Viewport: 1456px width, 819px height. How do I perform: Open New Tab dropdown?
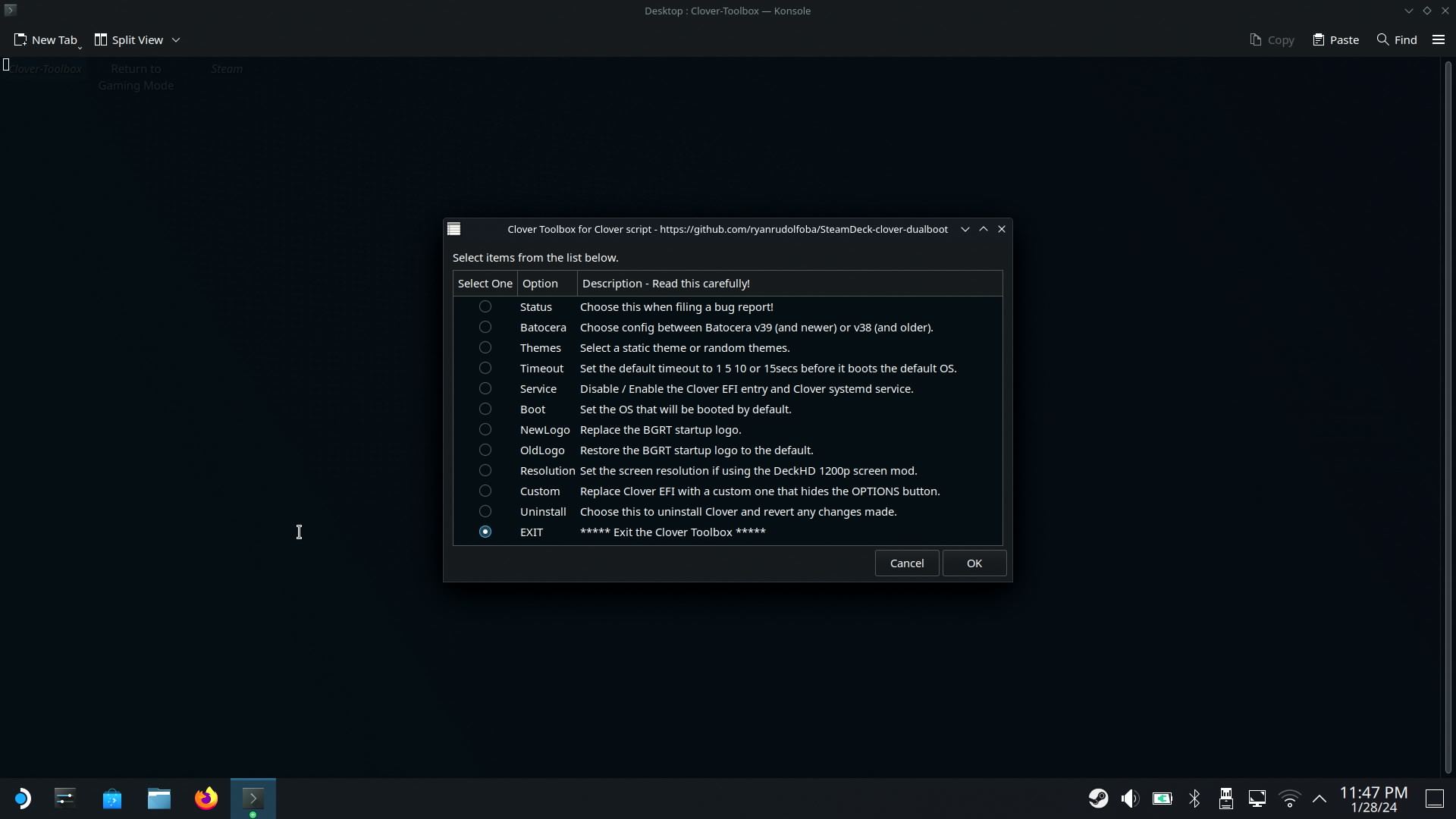point(80,47)
